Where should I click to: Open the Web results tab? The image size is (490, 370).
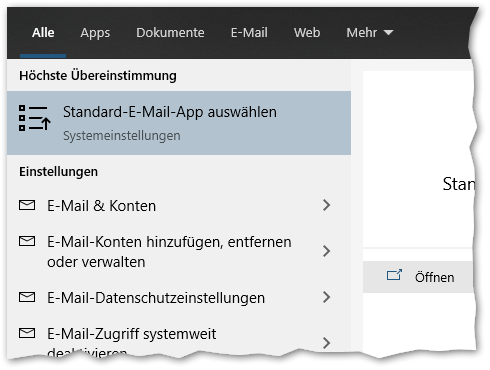[x=307, y=33]
